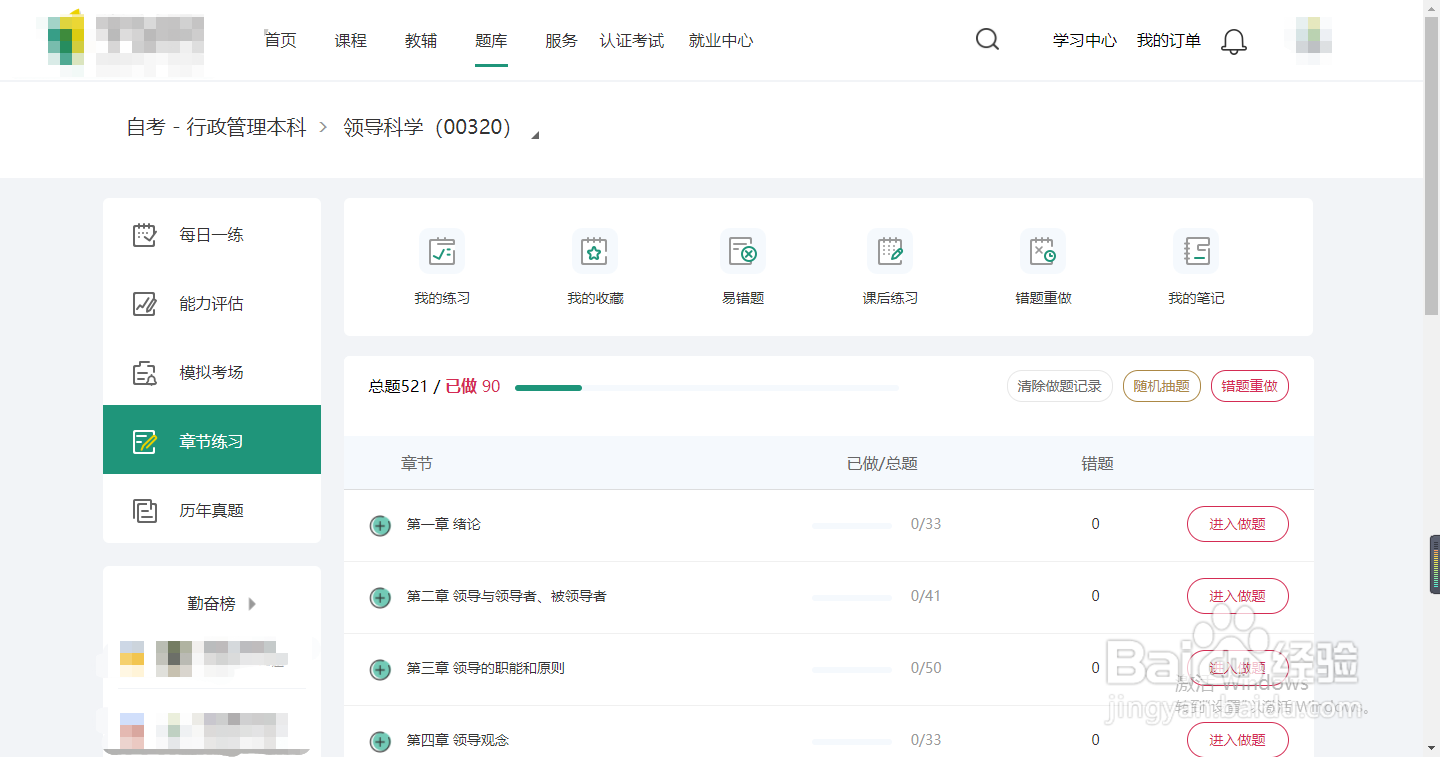Open the 我的笔记 notebook icon
This screenshot has height=757, width=1440.
tap(1196, 251)
